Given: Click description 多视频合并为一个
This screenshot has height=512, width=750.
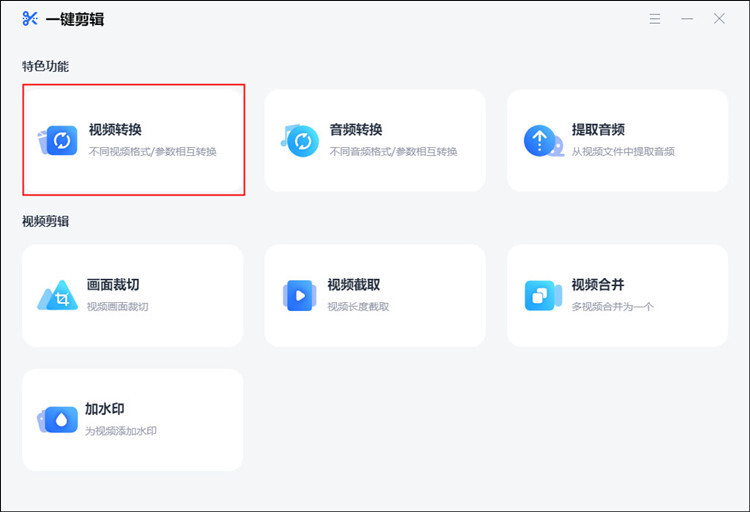Looking at the screenshot, I should (612, 307).
